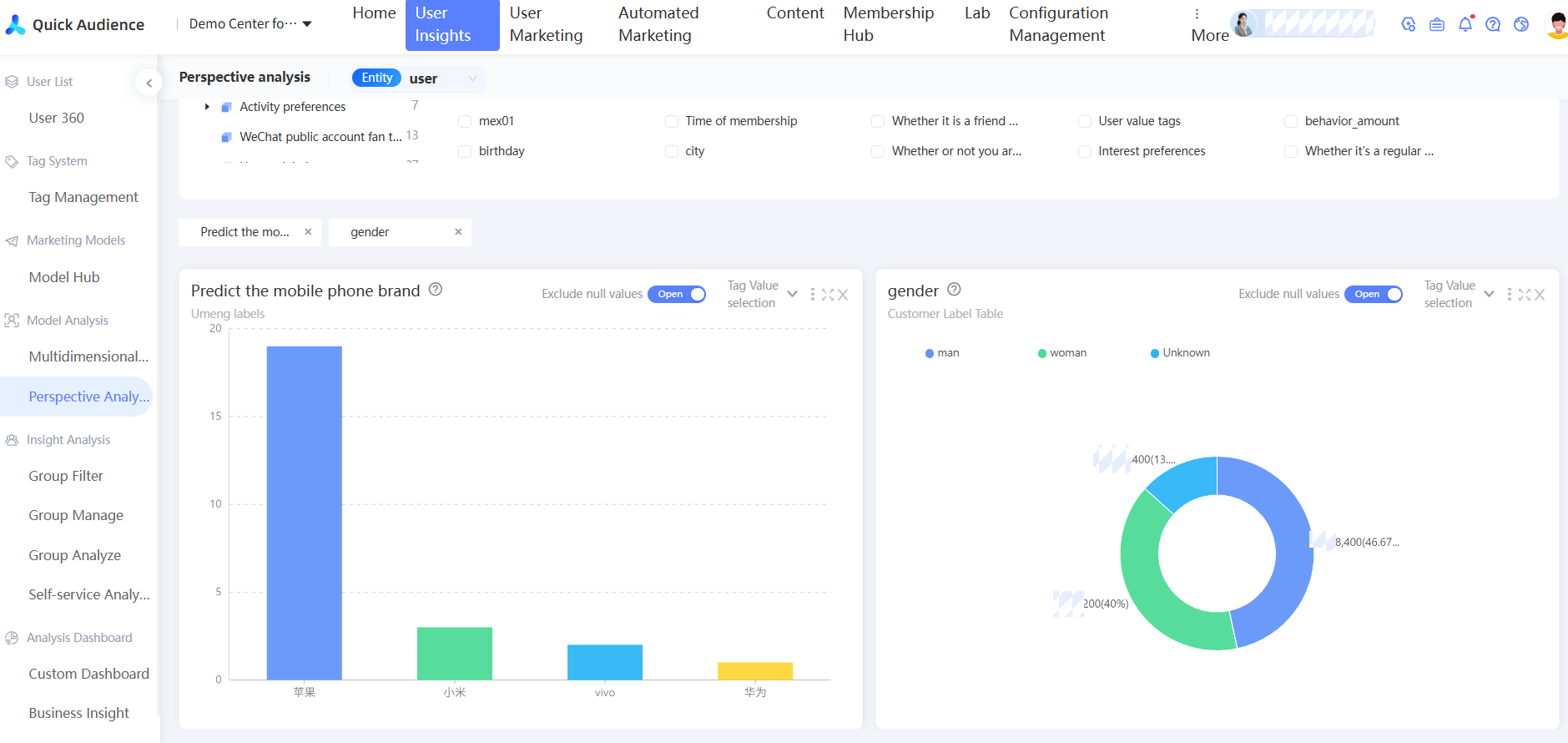Open the help question-mark chat icon
This screenshot has height=743, width=1568.
[1493, 24]
